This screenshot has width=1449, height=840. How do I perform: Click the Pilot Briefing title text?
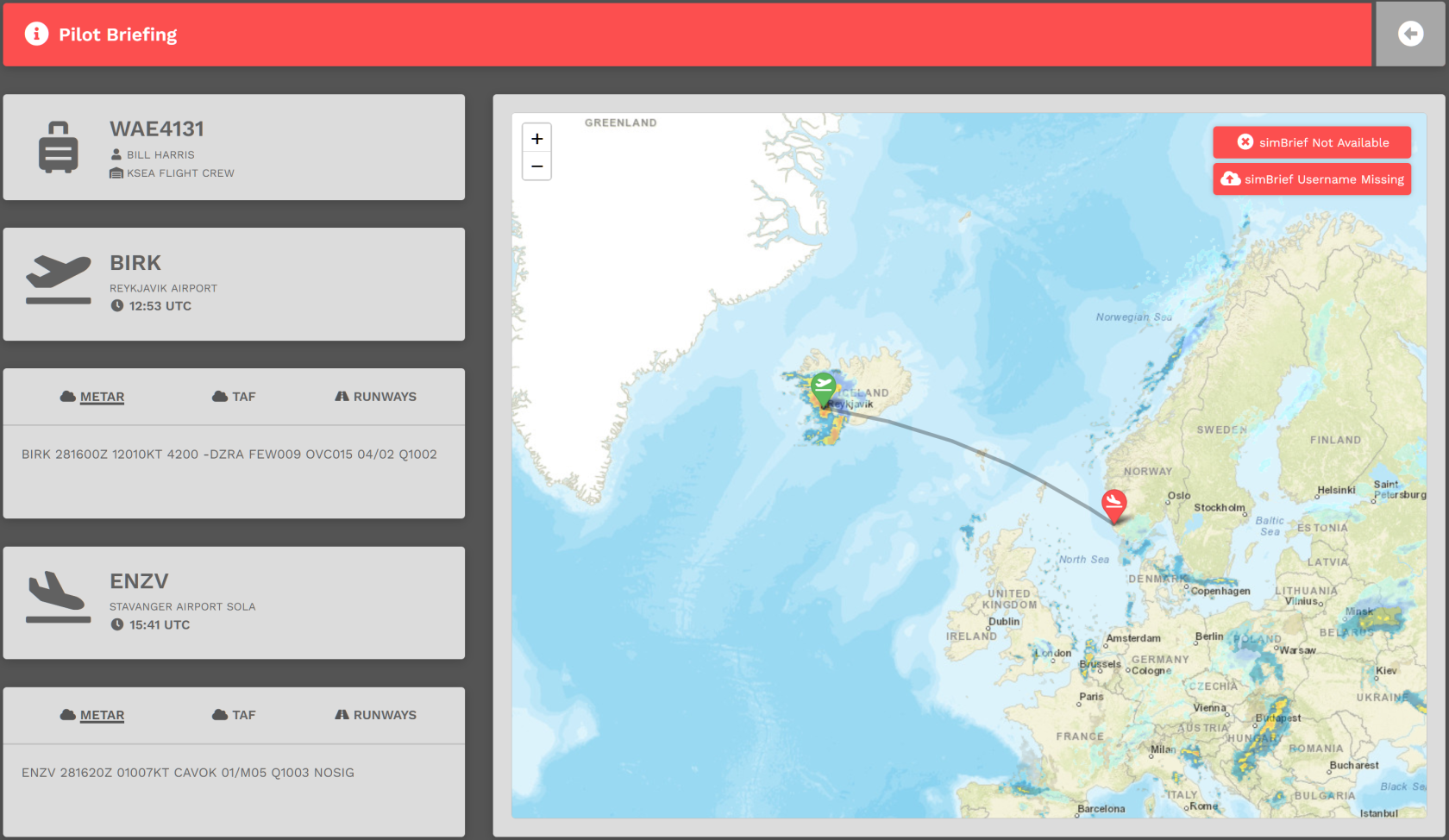click(118, 34)
